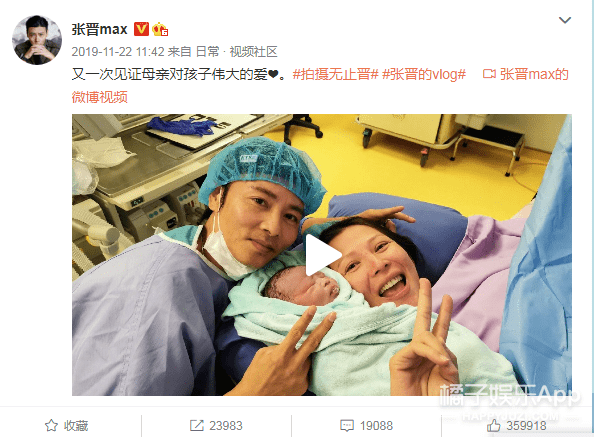
Task: Click the comment bubble icon
Action: (x=347, y=426)
